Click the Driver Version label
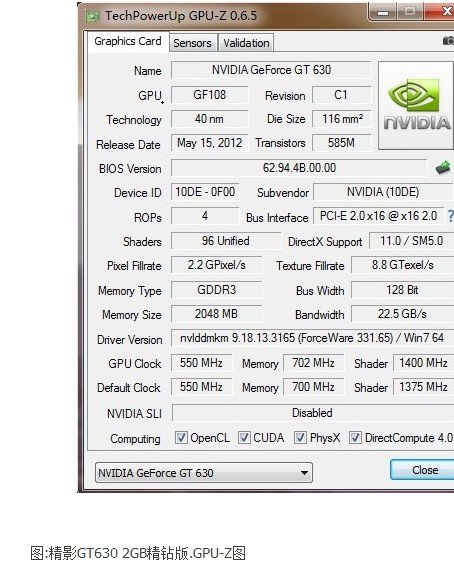Image resolution: width=454 pixels, height=575 pixels. (x=129, y=340)
